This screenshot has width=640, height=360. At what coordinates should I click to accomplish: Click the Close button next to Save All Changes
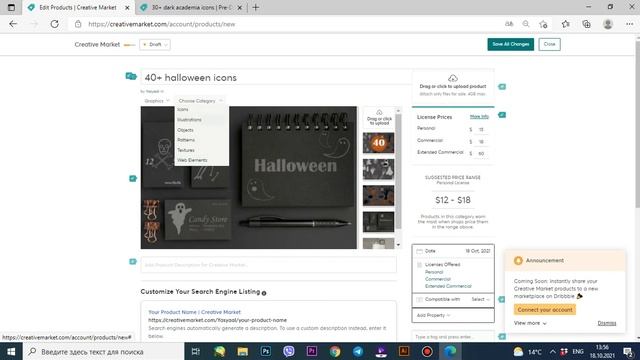coord(549,44)
